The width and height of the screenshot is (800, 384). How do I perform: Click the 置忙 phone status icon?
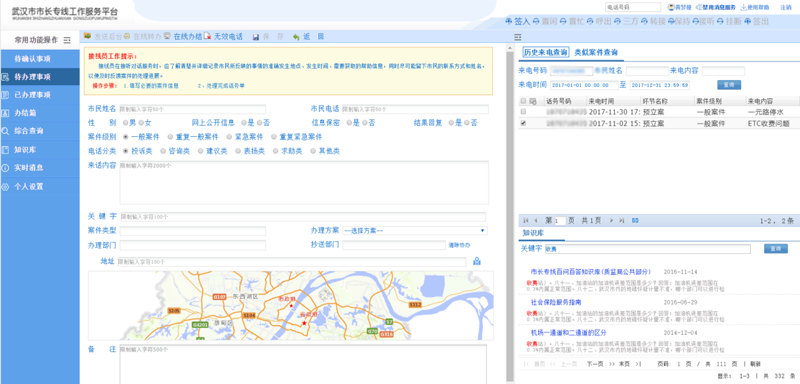click(562, 21)
